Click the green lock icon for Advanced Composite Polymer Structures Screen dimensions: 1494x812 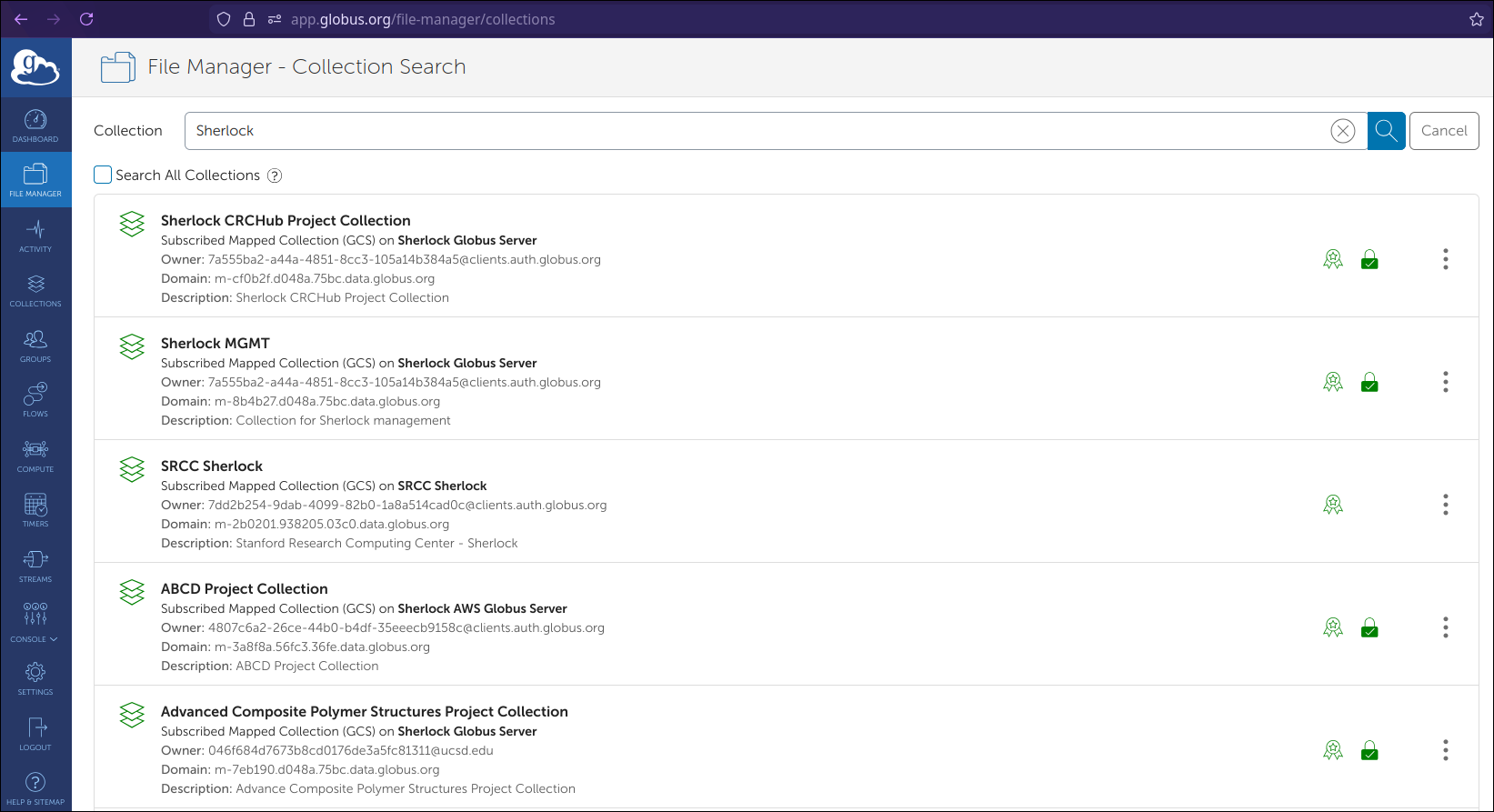click(1369, 750)
